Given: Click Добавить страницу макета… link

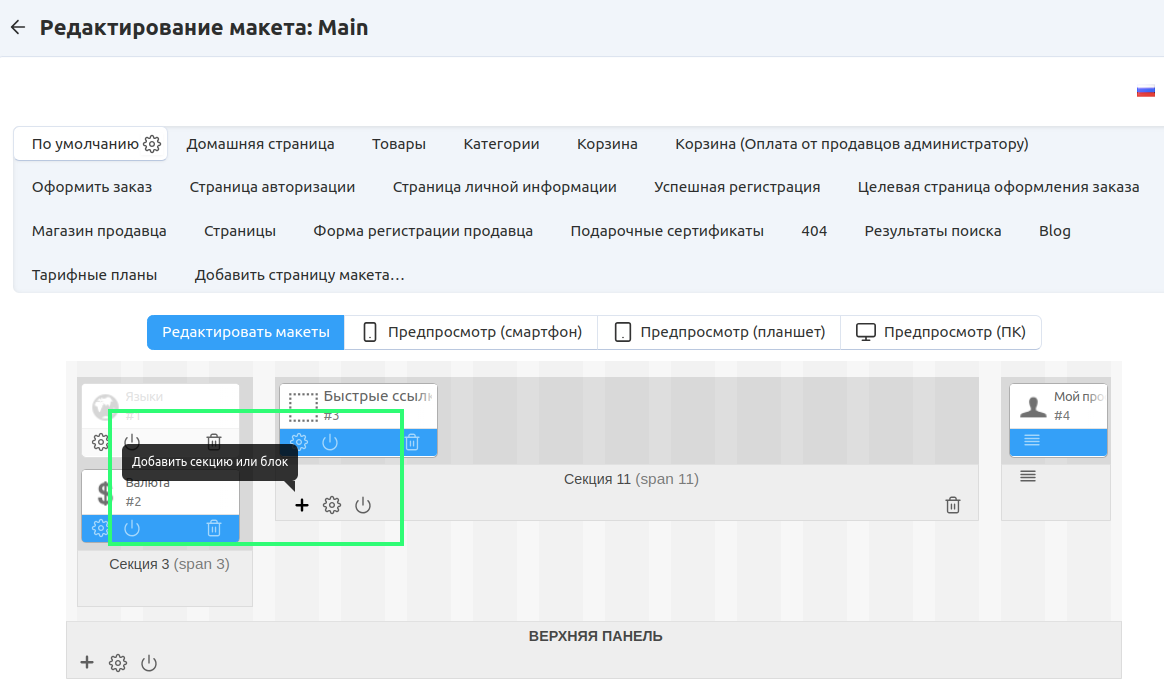Looking at the screenshot, I should click(299, 274).
